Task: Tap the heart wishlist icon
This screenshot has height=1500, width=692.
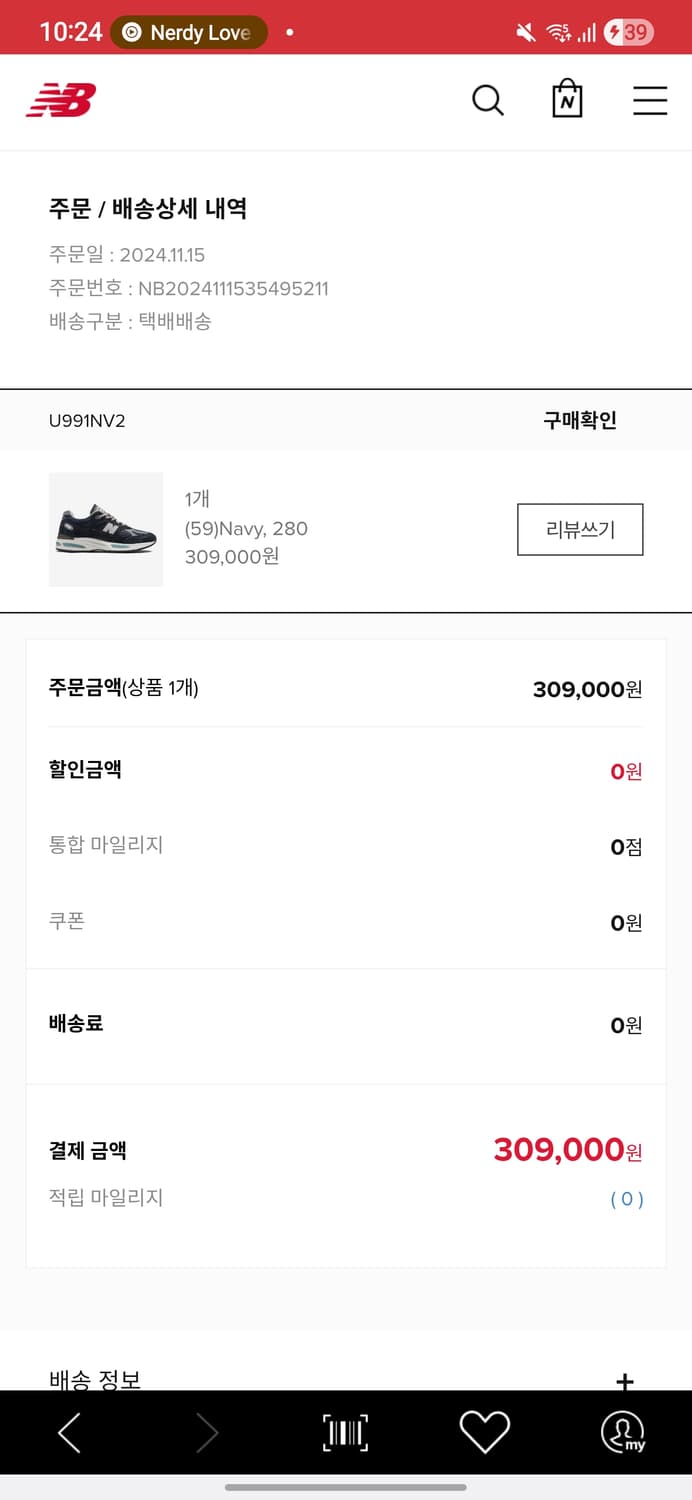Action: coord(484,1432)
